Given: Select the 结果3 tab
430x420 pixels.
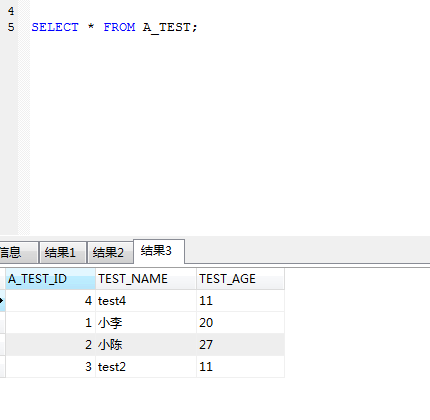Looking at the screenshot, I should tap(159, 251).
